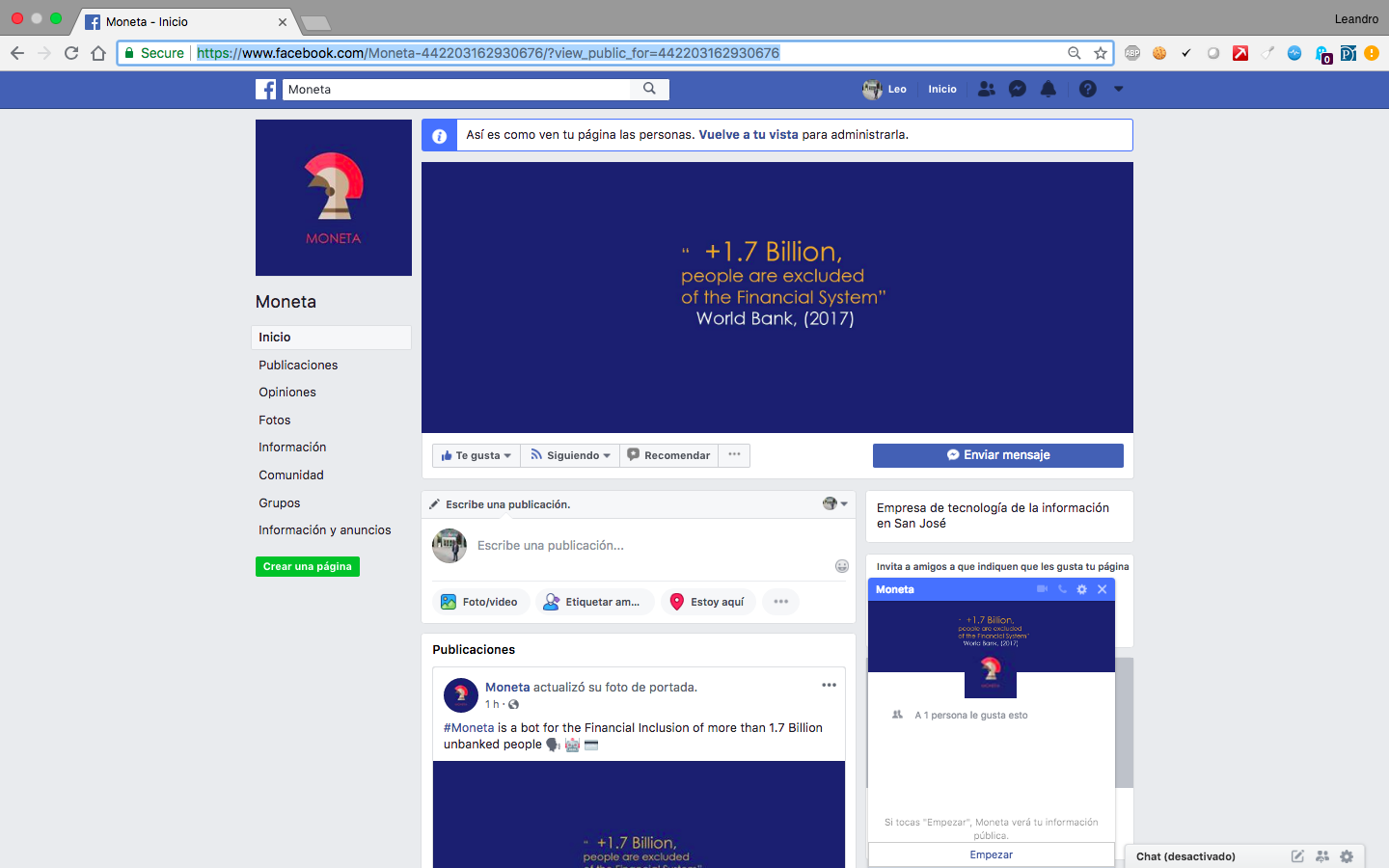
Task: Click Etiquetar amigos button
Action: pyautogui.click(x=594, y=602)
